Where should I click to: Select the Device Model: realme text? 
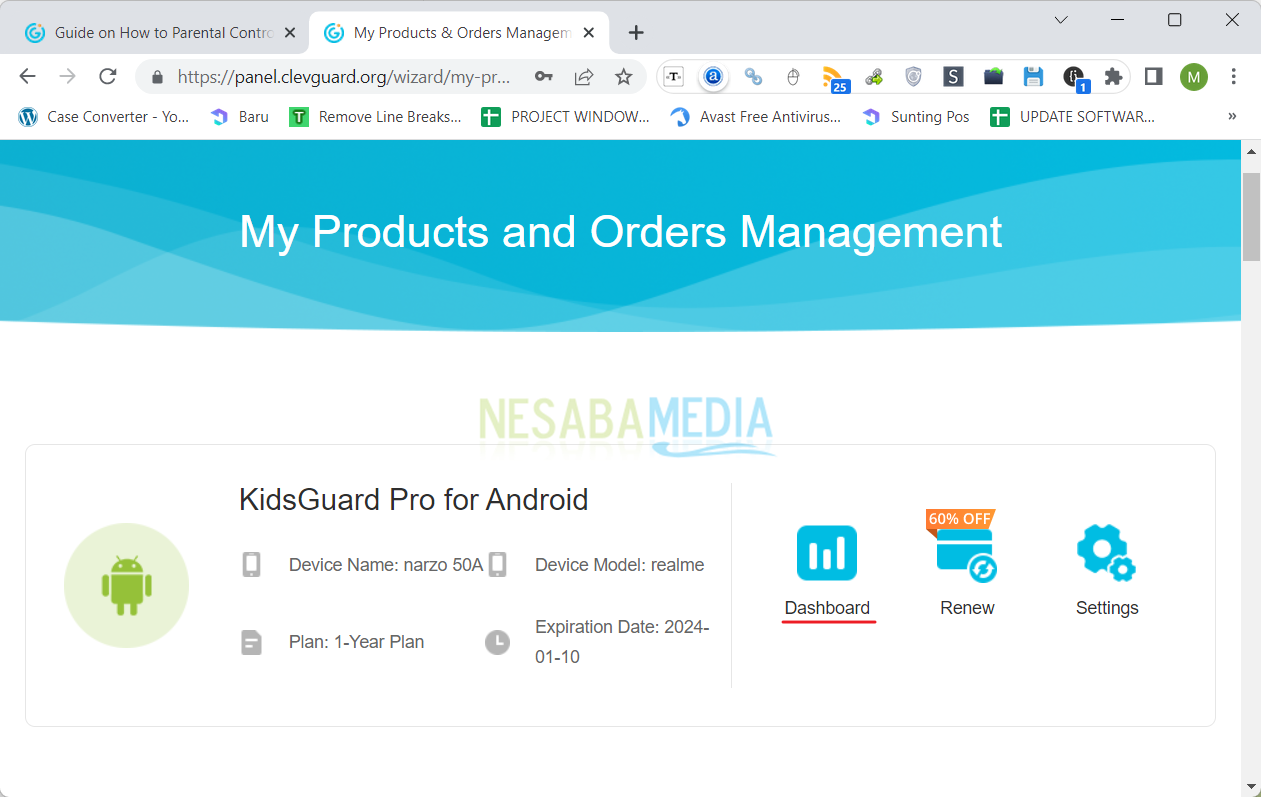[620, 565]
